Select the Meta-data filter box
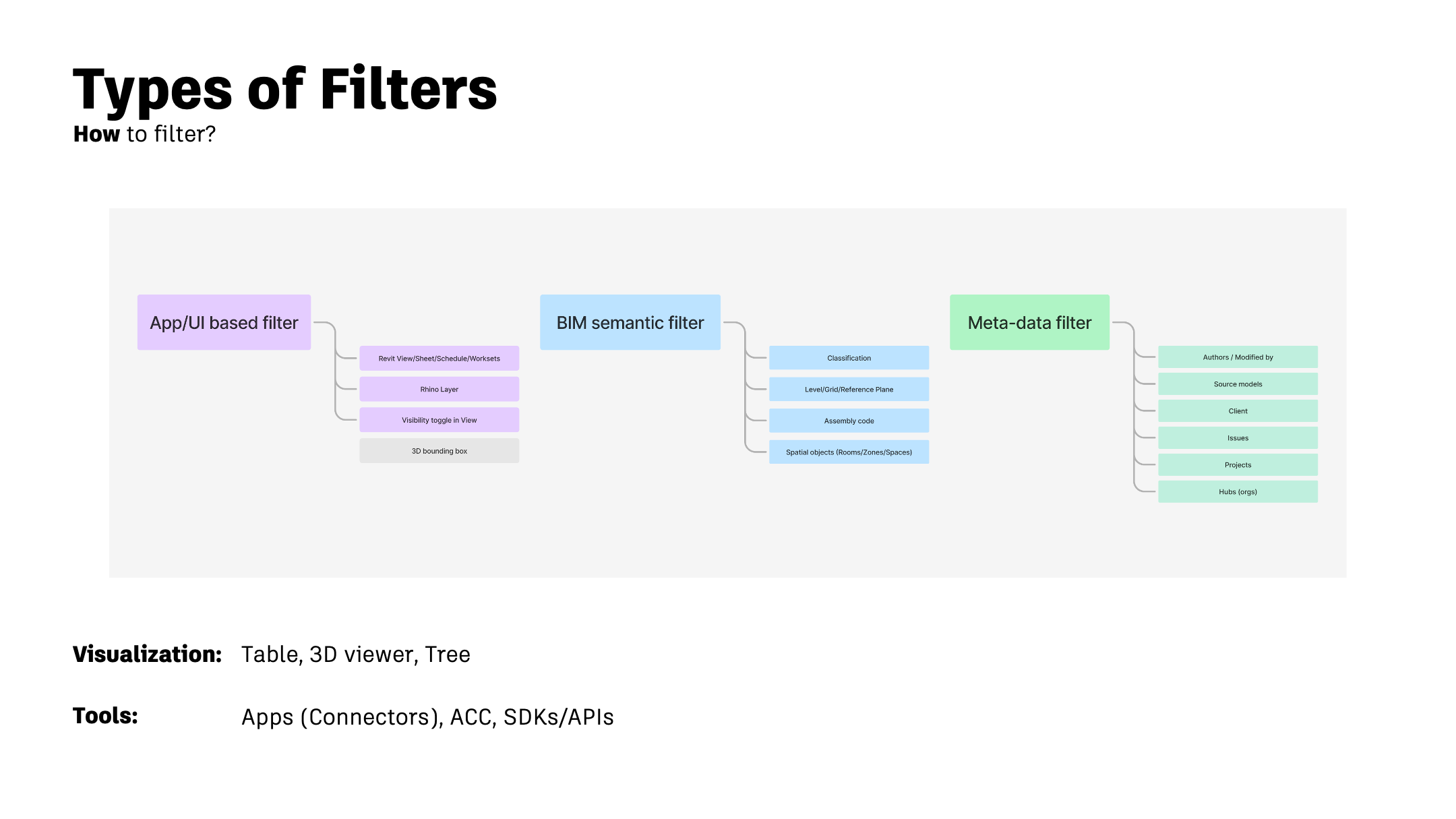The height and width of the screenshot is (819, 1456). (1029, 322)
